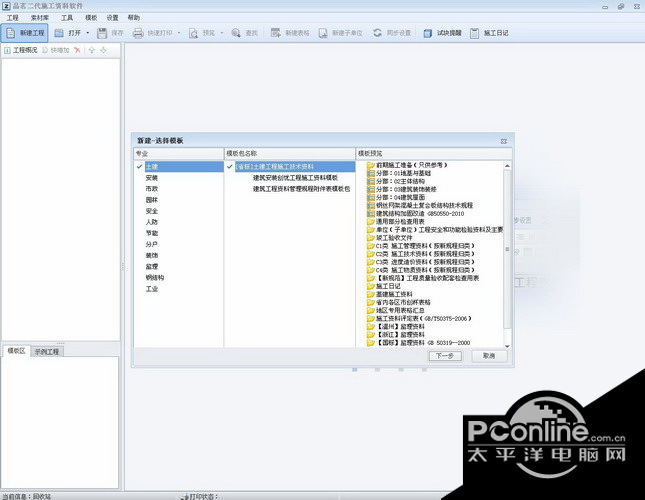Click the 同步设置 sync button
Screen dimensions: 645x500
point(392,33)
